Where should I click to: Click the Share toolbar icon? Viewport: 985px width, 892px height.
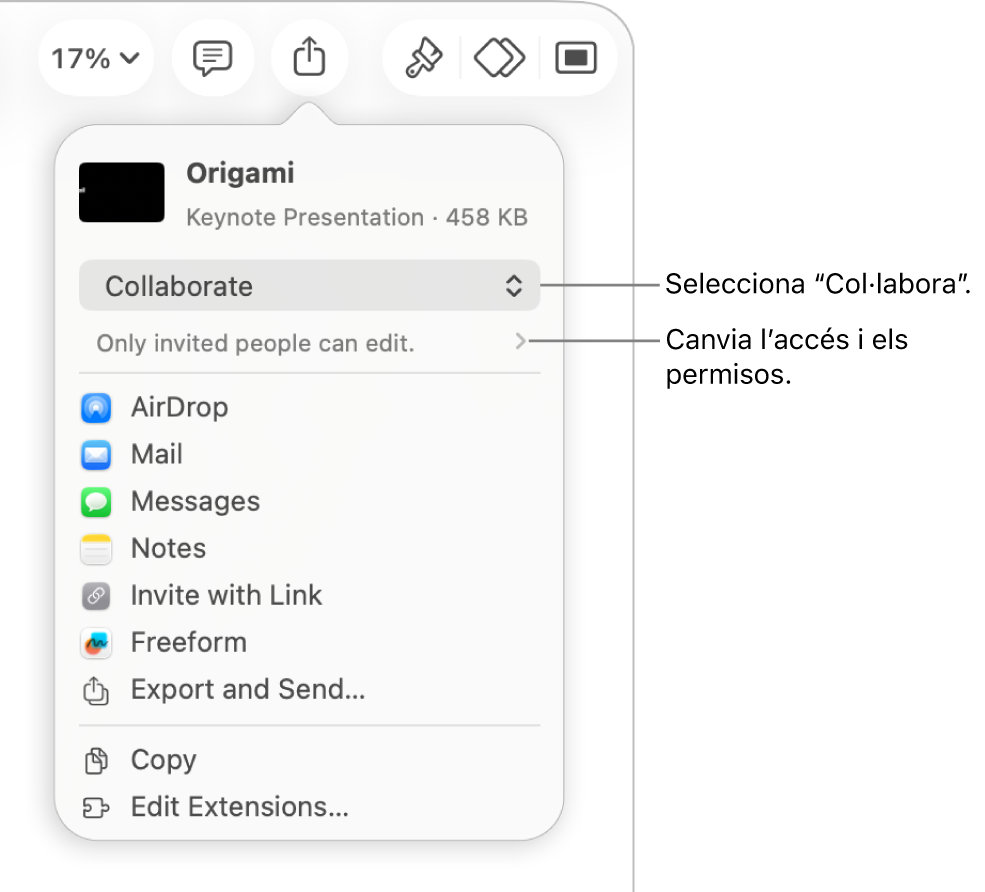click(x=310, y=59)
